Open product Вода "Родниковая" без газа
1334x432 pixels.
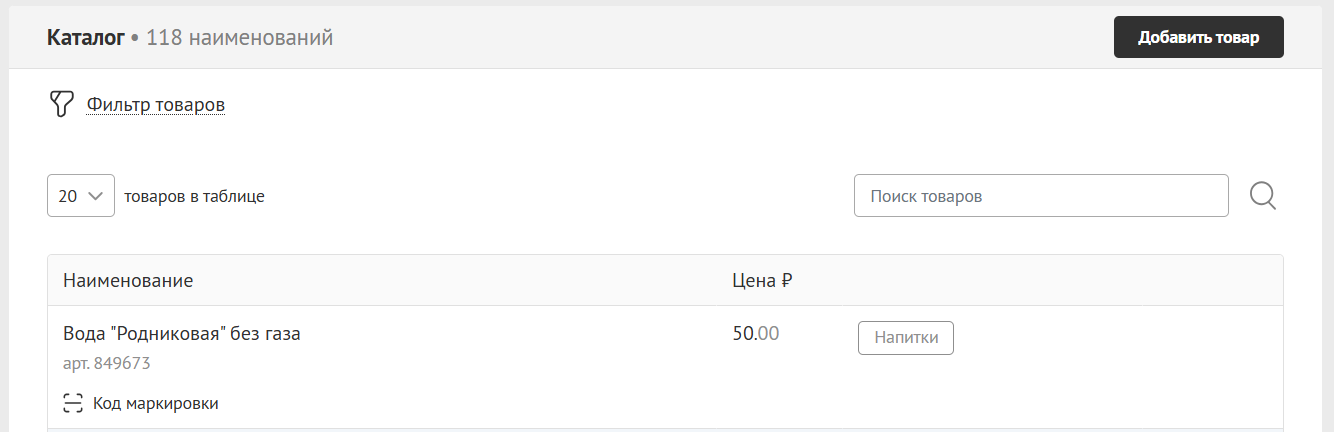[182, 334]
